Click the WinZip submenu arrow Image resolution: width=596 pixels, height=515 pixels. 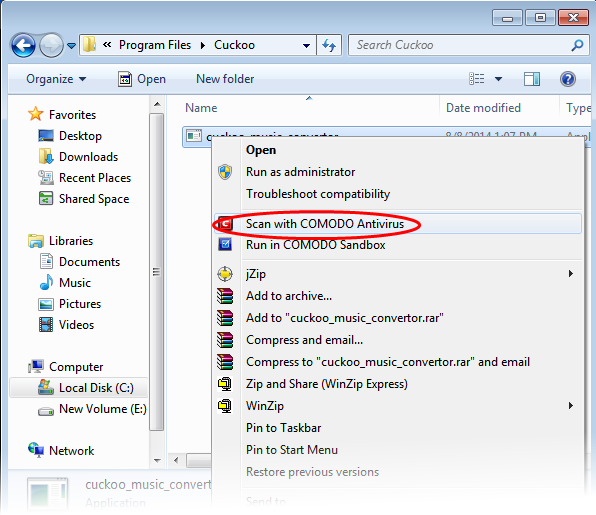click(x=571, y=406)
